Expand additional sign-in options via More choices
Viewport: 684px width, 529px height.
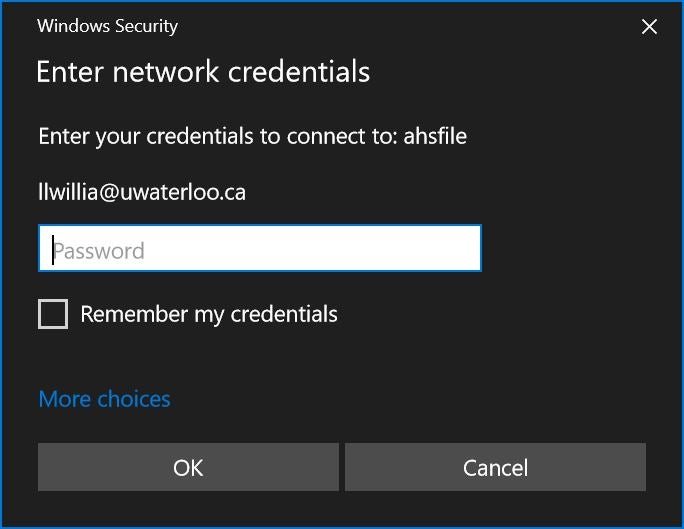(x=104, y=399)
